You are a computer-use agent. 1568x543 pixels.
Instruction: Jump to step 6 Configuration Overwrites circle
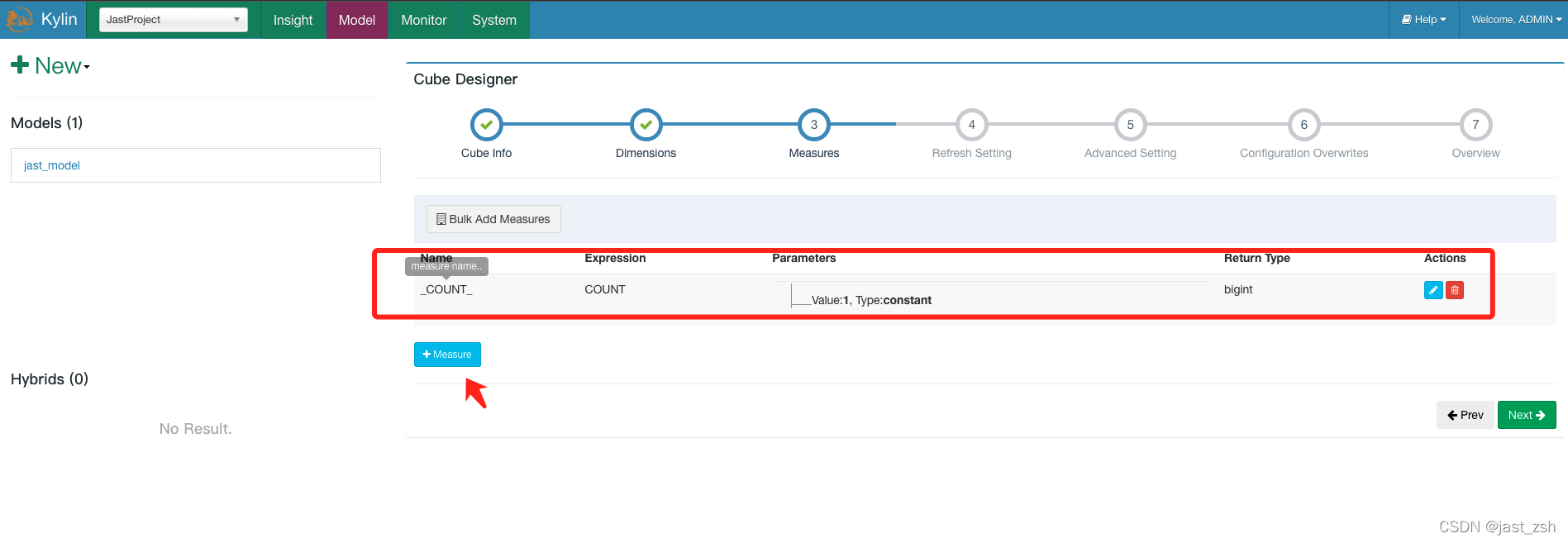tap(1304, 125)
